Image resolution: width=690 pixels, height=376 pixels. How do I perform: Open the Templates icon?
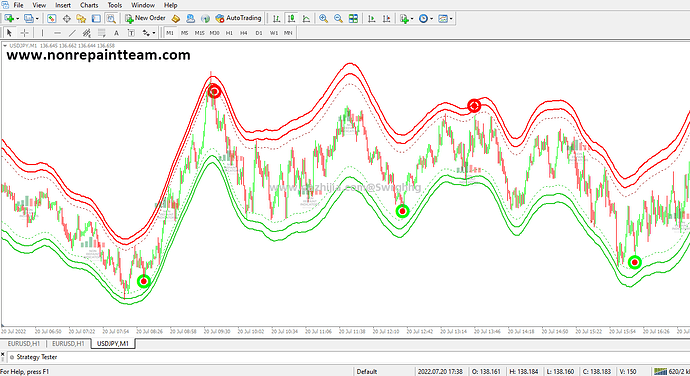coord(443,18)
